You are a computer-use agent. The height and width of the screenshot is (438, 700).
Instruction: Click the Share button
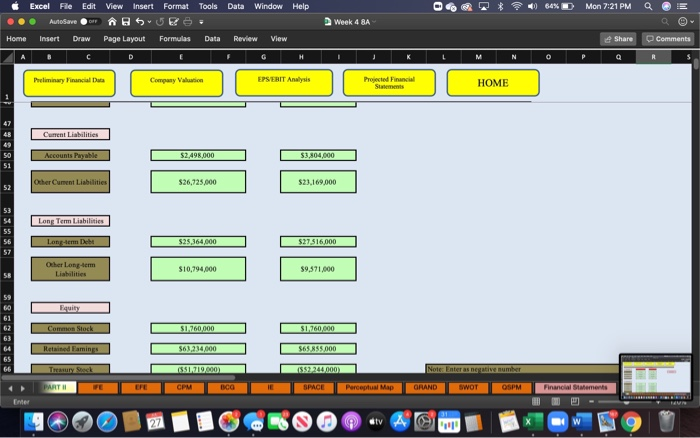point(618,39)
